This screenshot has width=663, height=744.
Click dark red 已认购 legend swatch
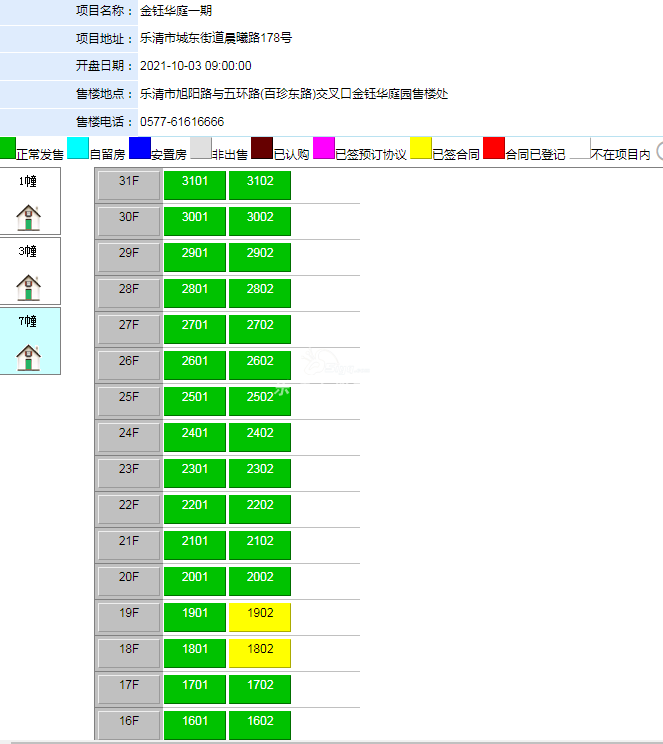[262, 148]
